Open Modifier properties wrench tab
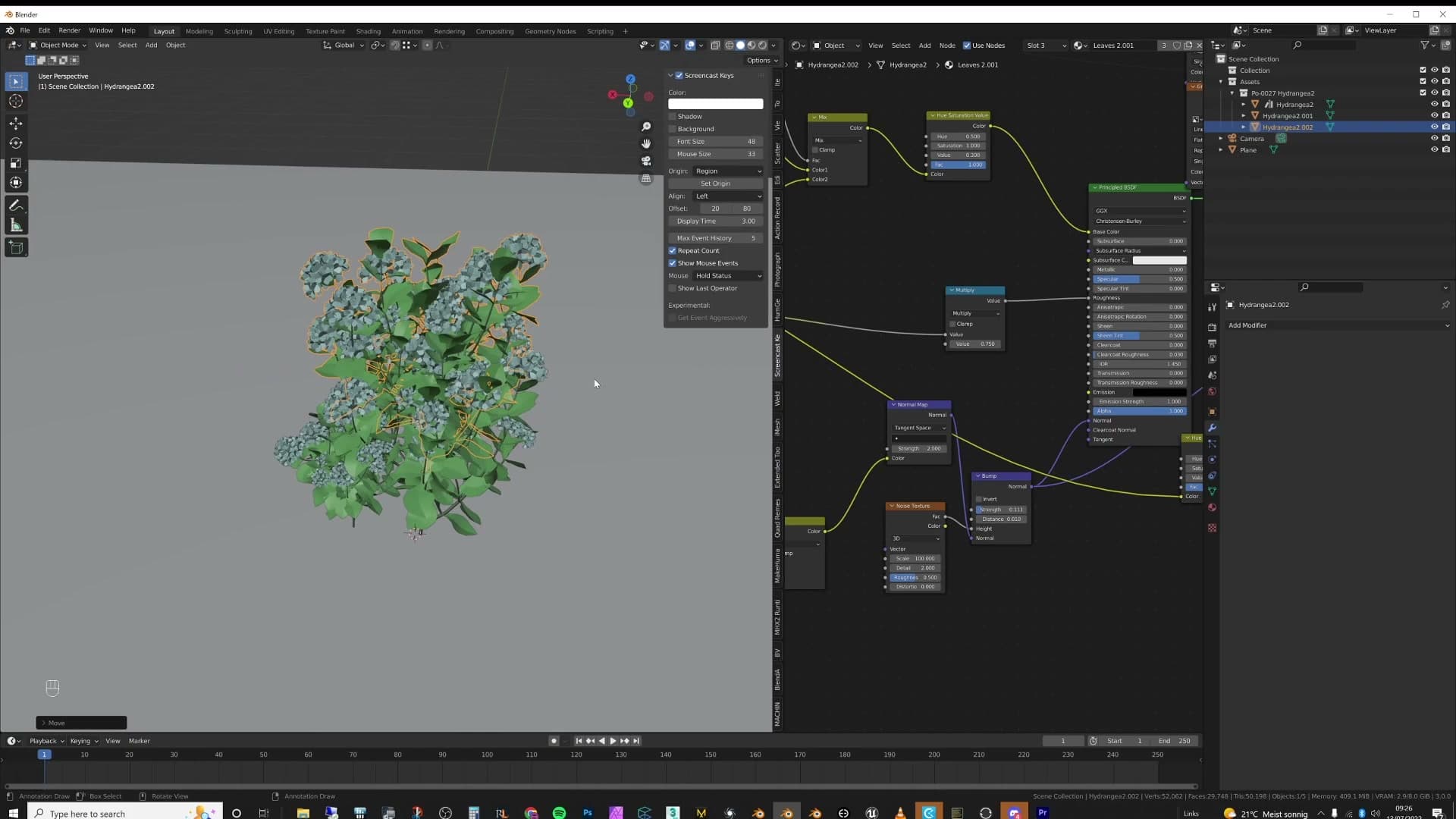 (1212, 428)
